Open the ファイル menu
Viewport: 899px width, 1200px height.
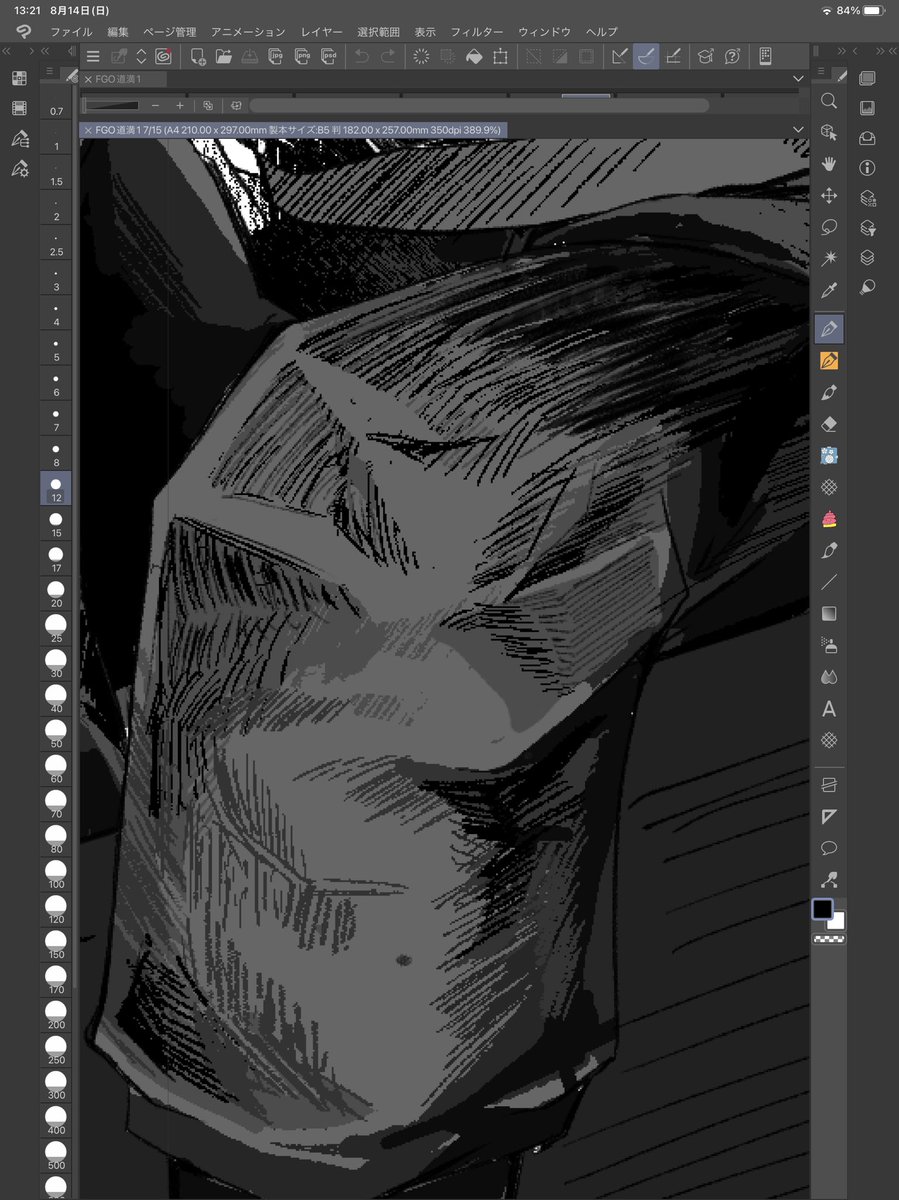(71, 32)
